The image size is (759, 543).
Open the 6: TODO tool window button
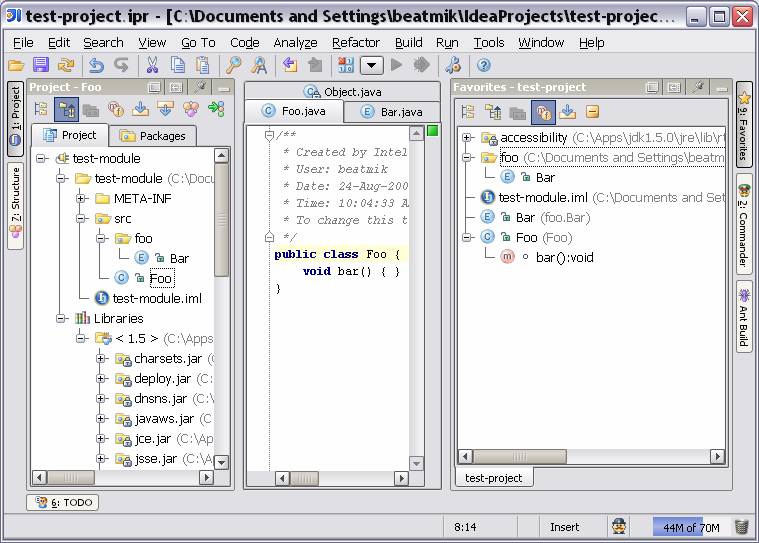tap(63, 502)
